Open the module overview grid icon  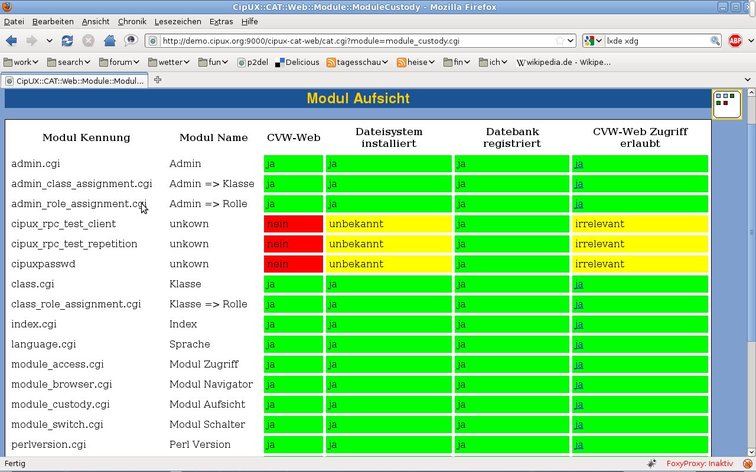(x=727, y=104)
